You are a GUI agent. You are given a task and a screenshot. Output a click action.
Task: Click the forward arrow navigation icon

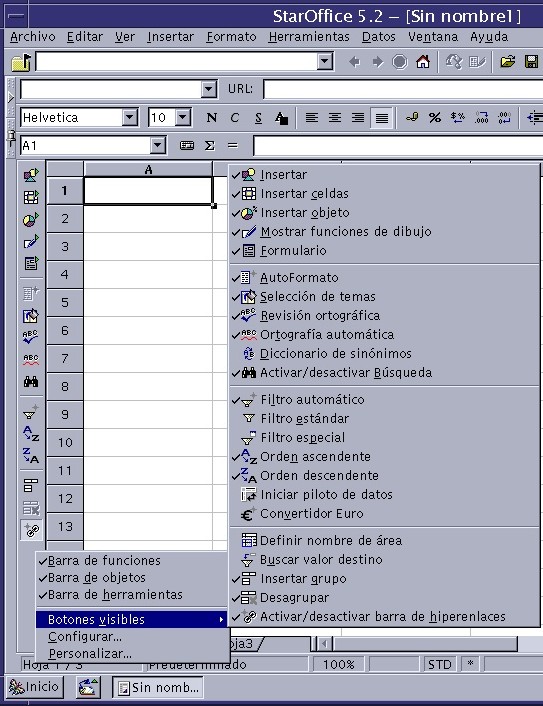click(x=377, y=62)
